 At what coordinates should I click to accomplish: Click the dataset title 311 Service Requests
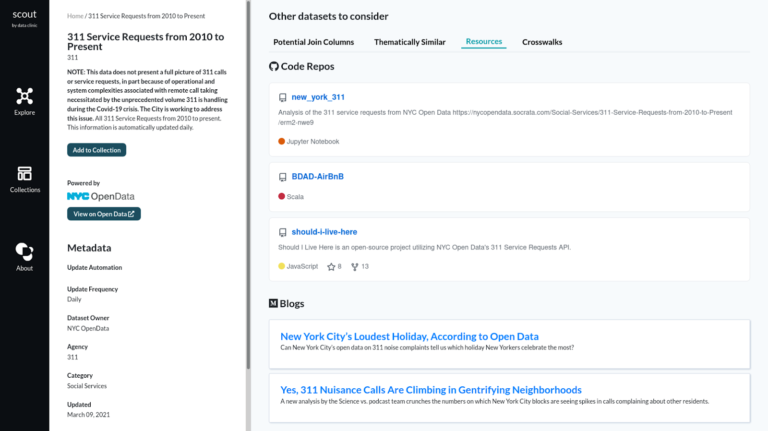(145, 42)
